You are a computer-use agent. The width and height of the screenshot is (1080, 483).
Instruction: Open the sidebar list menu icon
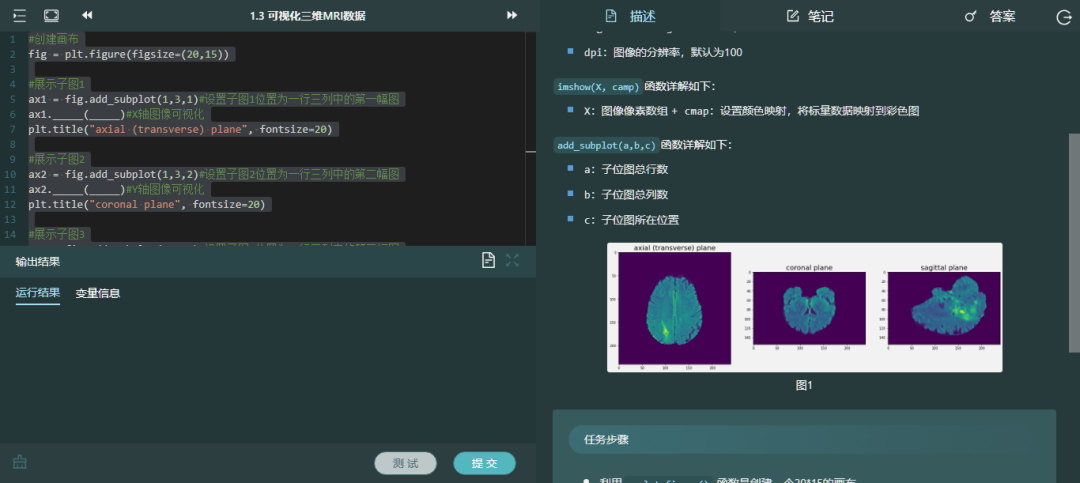tap(19, 15)
